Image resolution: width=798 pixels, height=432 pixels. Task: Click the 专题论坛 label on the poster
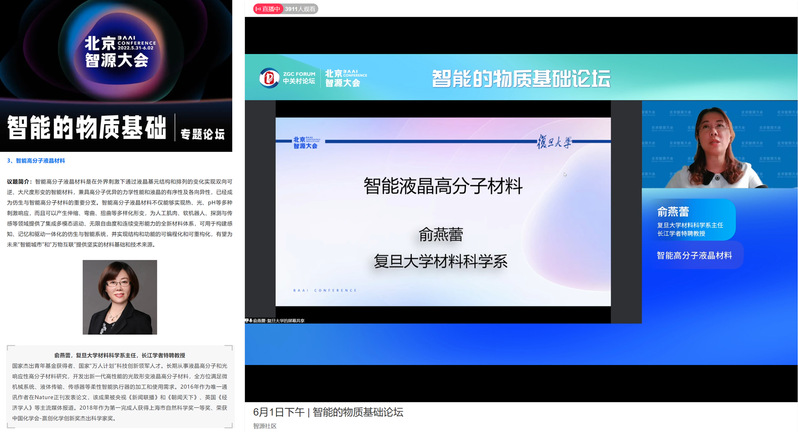click(202, 133)
